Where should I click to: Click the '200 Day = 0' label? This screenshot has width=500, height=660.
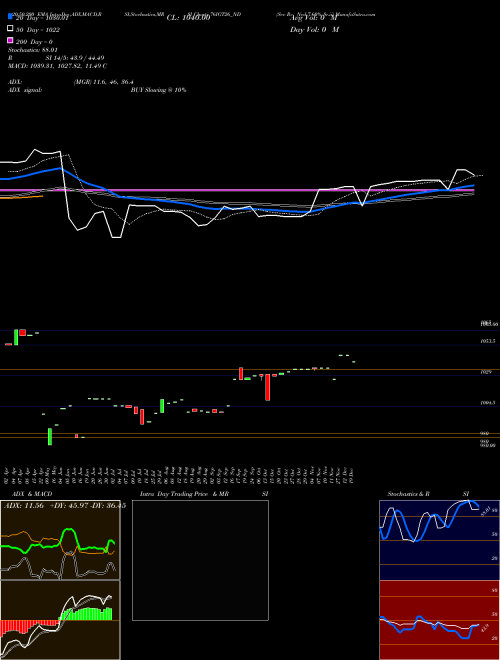34,42
